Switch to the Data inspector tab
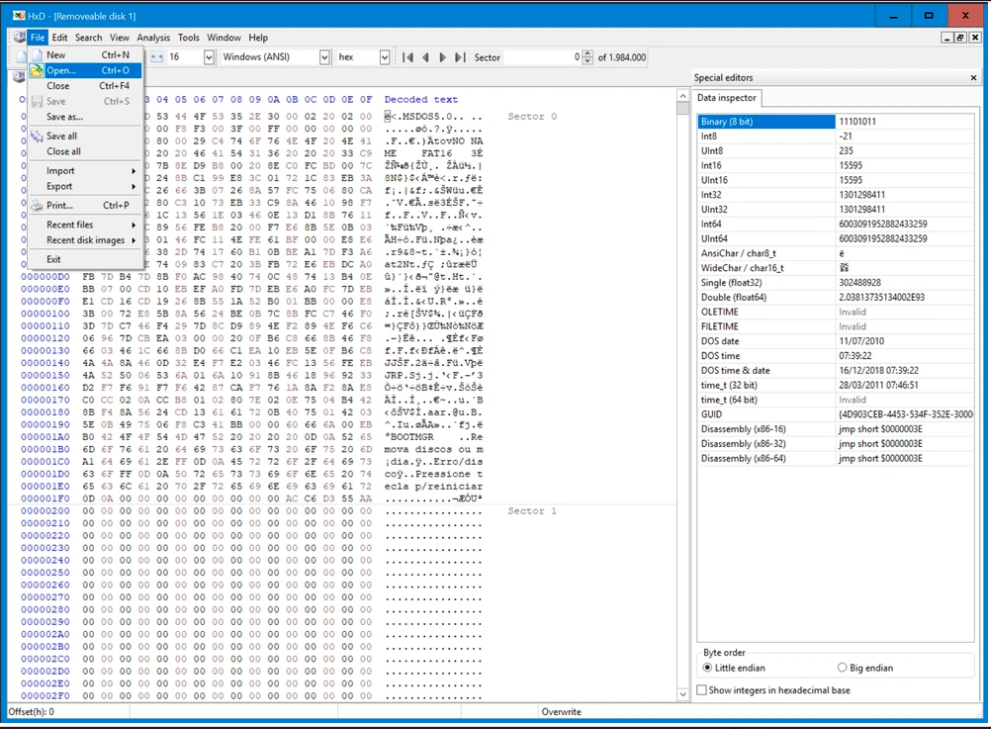 (727, 98)
